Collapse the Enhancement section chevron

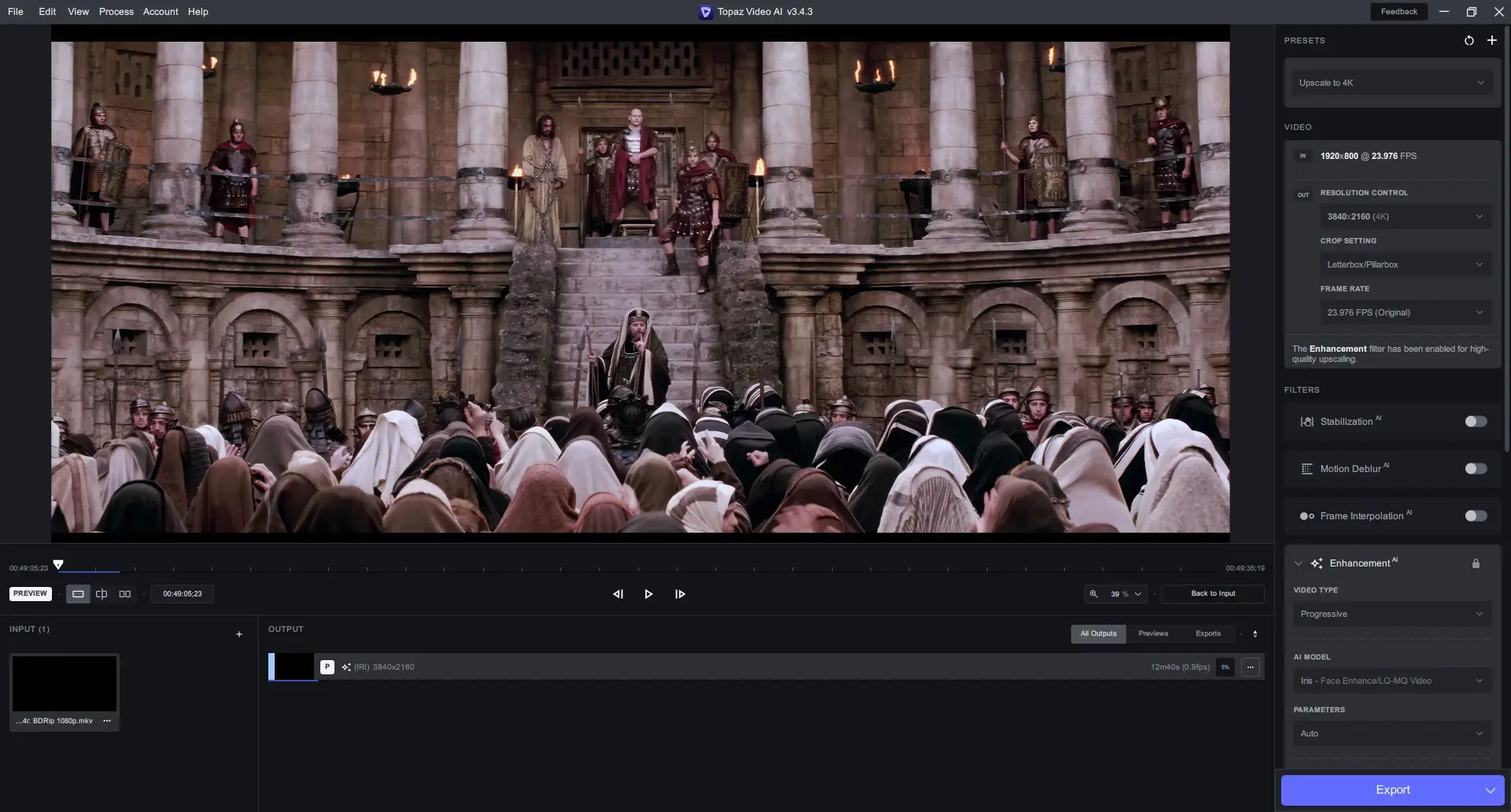[x=1299, y=563]
